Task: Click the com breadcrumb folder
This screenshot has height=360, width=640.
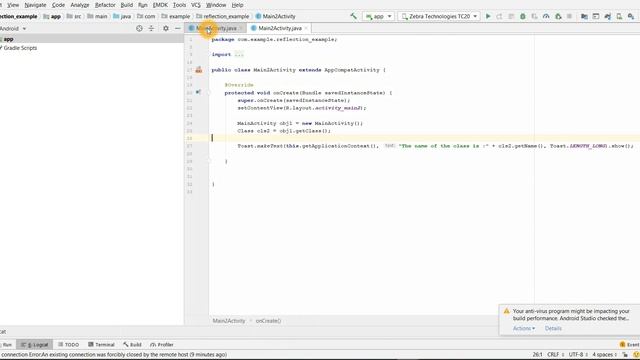Action: coord(146,16)
